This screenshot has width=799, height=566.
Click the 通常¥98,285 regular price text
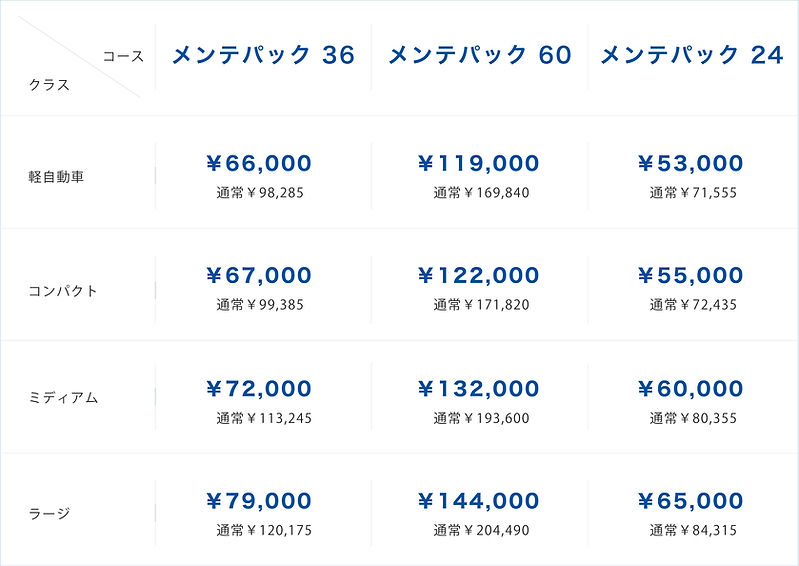point(260,192)
